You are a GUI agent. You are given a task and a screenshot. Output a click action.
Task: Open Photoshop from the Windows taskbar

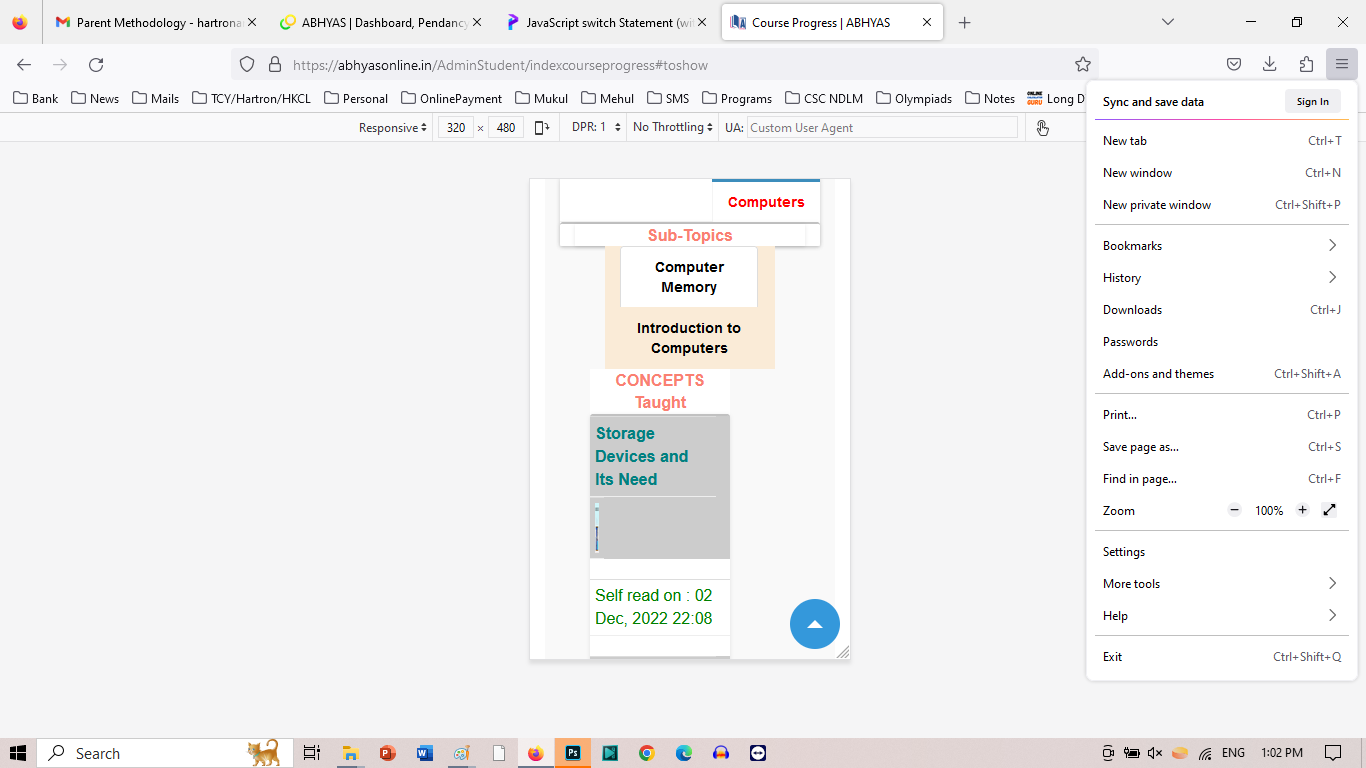pyautogui.click(x=573, y=753)
